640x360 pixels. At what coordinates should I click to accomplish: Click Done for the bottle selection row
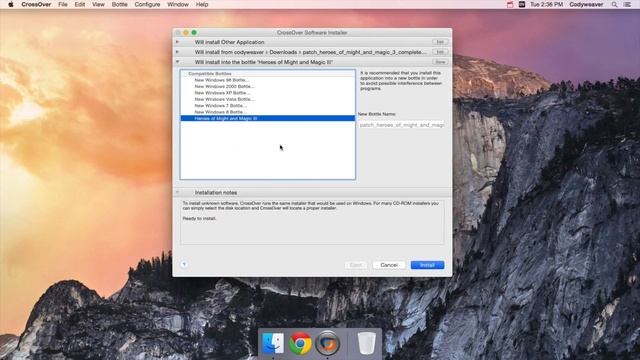point(440,62)
